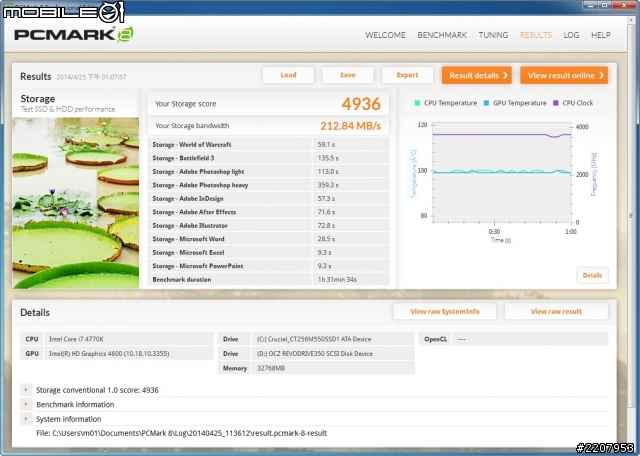Expand Storage conventional 1.0 score section

(x=26, y=390)
